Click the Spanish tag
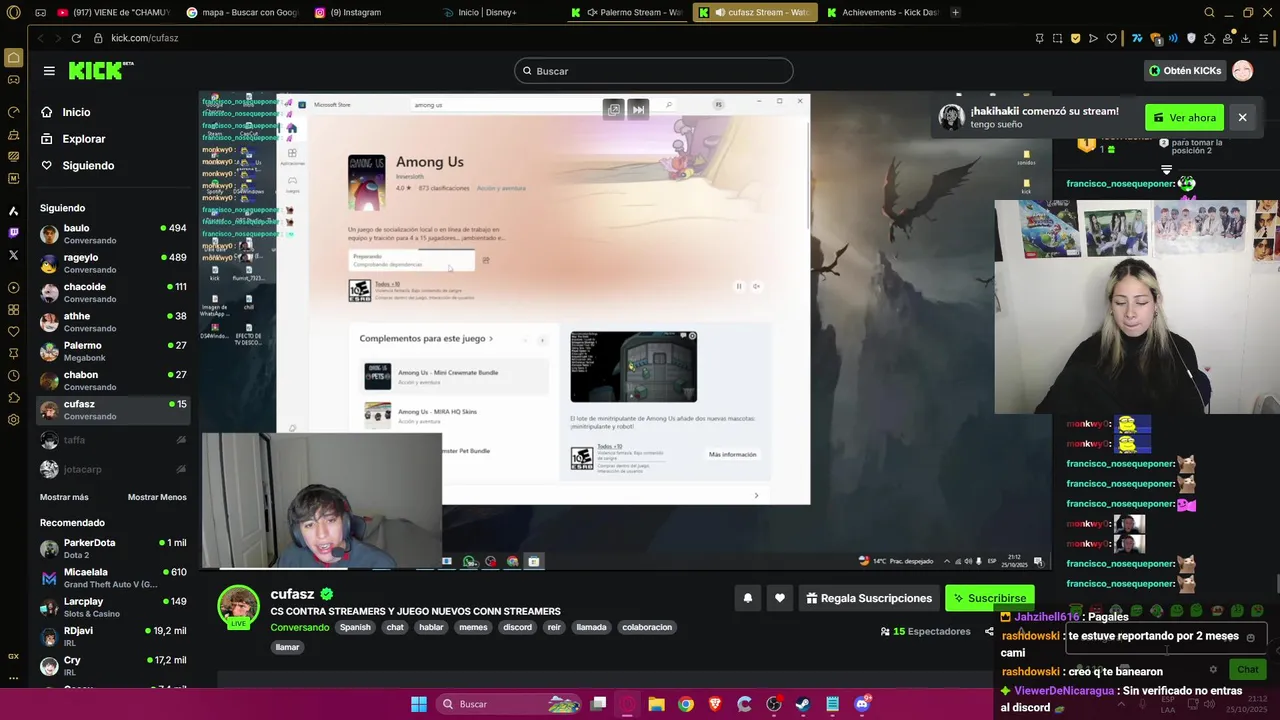Image resolution: width=1280 pixels, height=720 pixels. point(355,627)
